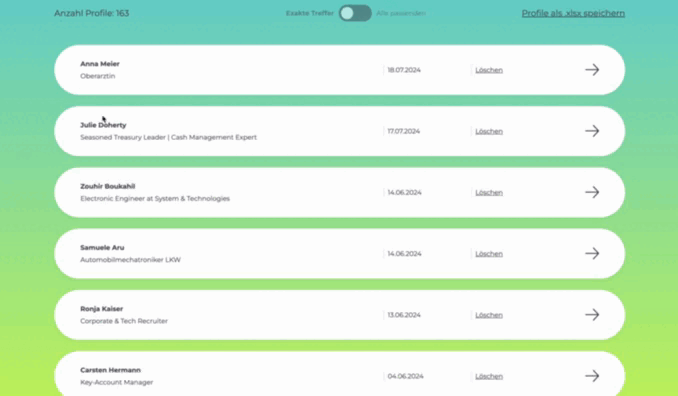Select the name Samuele Aru
Image resolution: width=678 pixels, height=396 pixels.
(x=102, y=248)
